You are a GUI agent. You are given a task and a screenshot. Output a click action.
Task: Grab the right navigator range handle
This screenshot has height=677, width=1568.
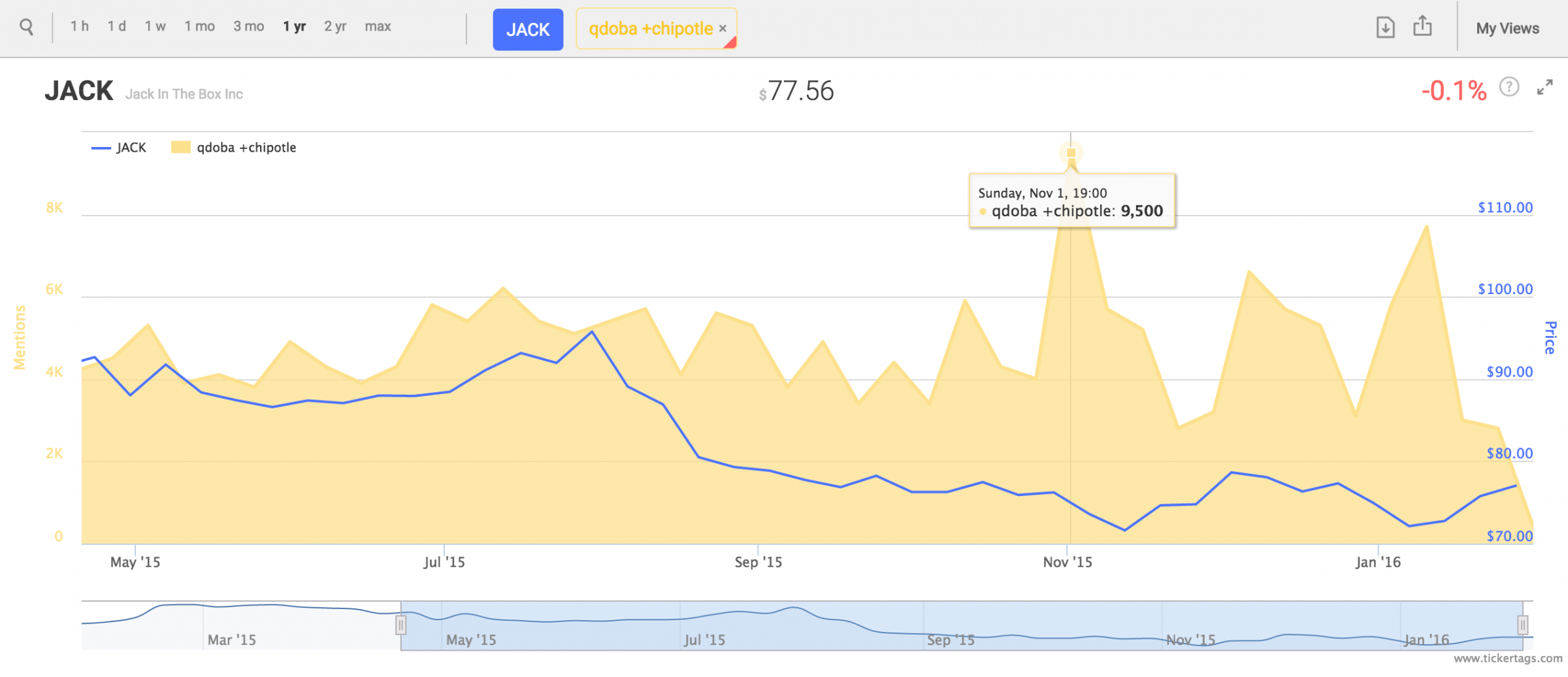coord(1523,625)
